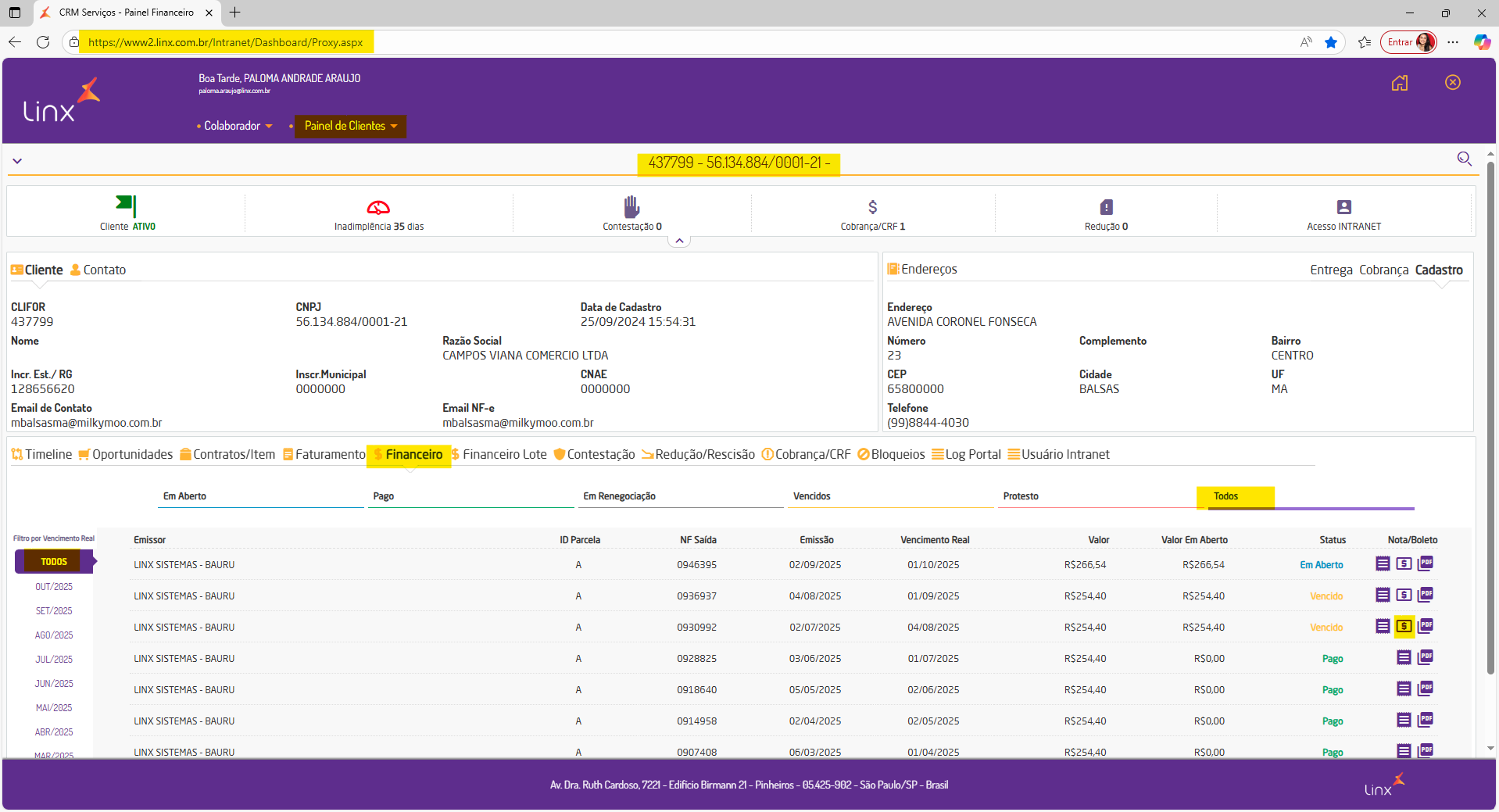Filter titles by Protesto

[x=1101, y=496]
